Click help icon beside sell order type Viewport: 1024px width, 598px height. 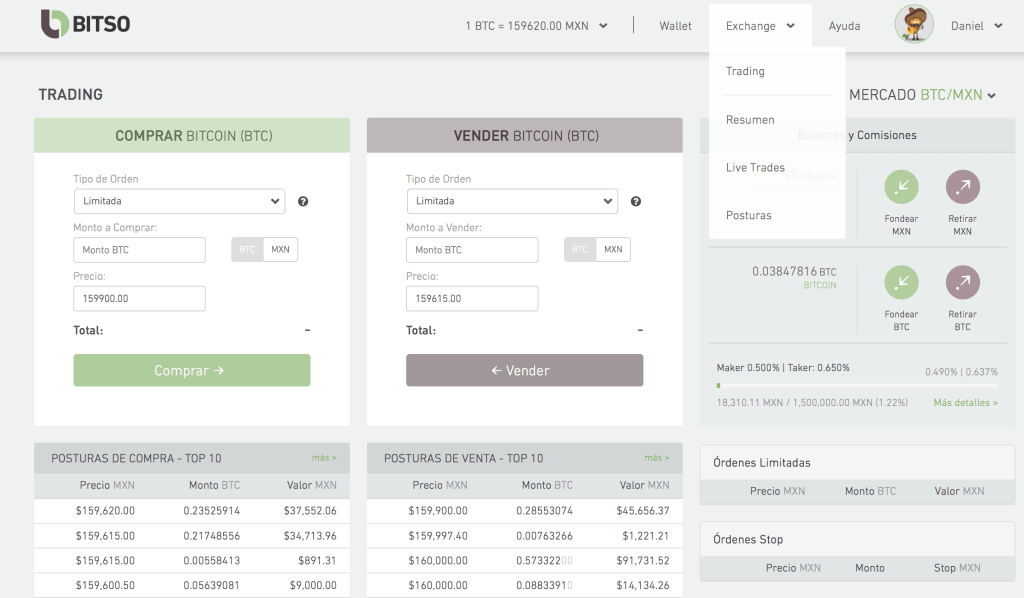(636, 201)
